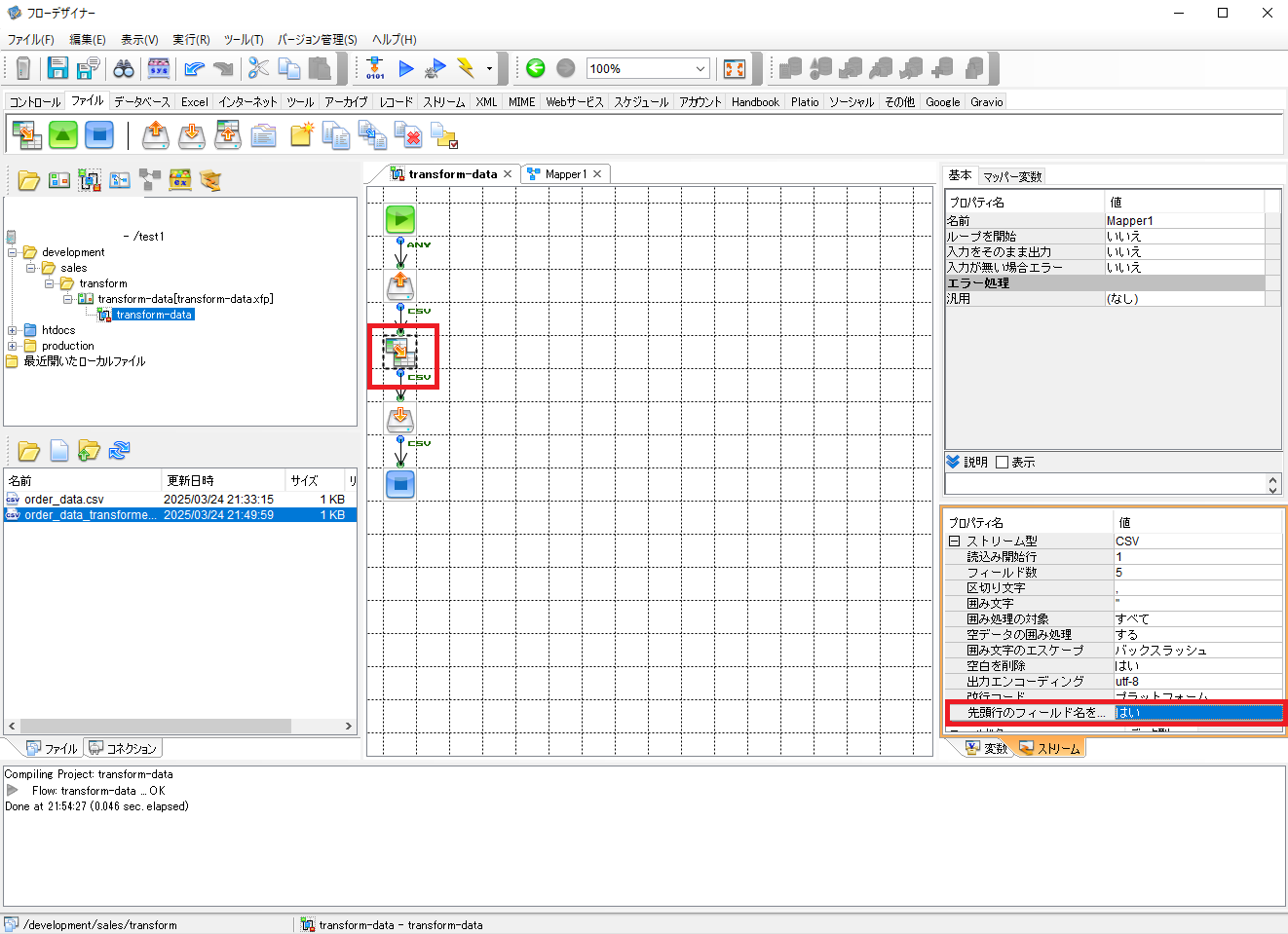Collapse the 説明 section chevron
The width and height of the screenshot is (1288, 934).
[x=953, y=462]
